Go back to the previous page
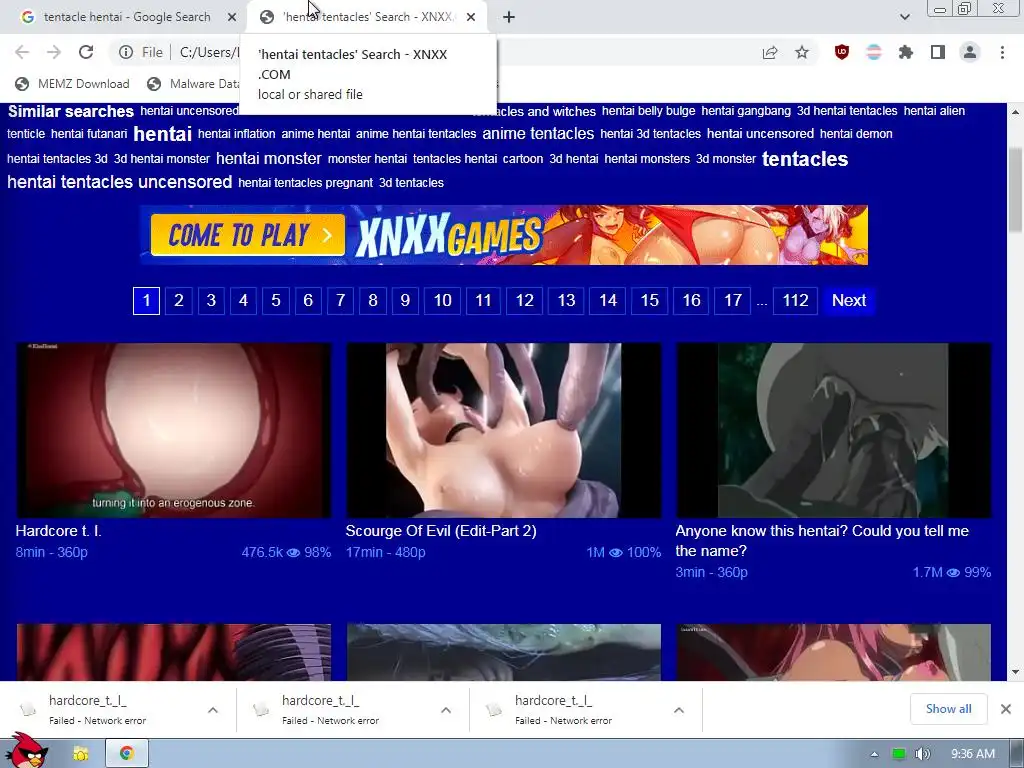1024x768 pixels. [22, 52]
